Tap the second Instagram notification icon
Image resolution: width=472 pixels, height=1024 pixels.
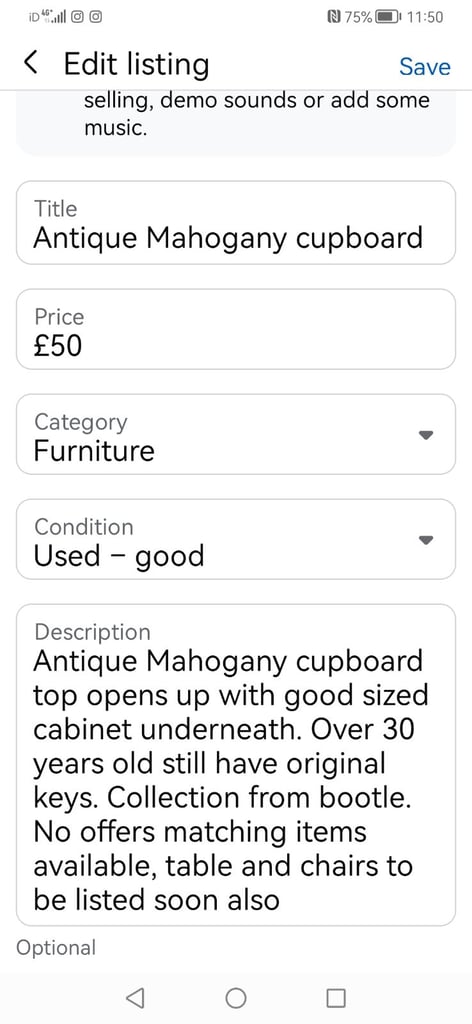(x=95, y=18)
